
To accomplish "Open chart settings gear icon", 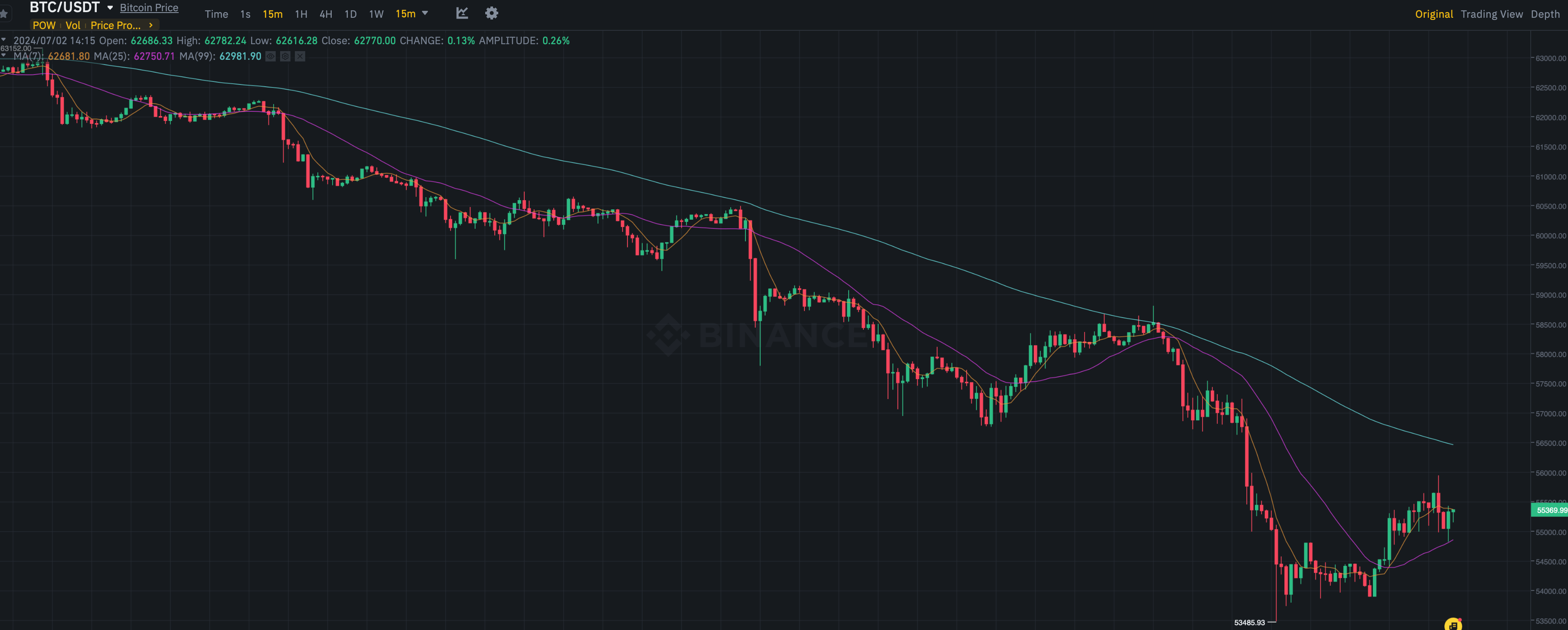I will point(491,13).
